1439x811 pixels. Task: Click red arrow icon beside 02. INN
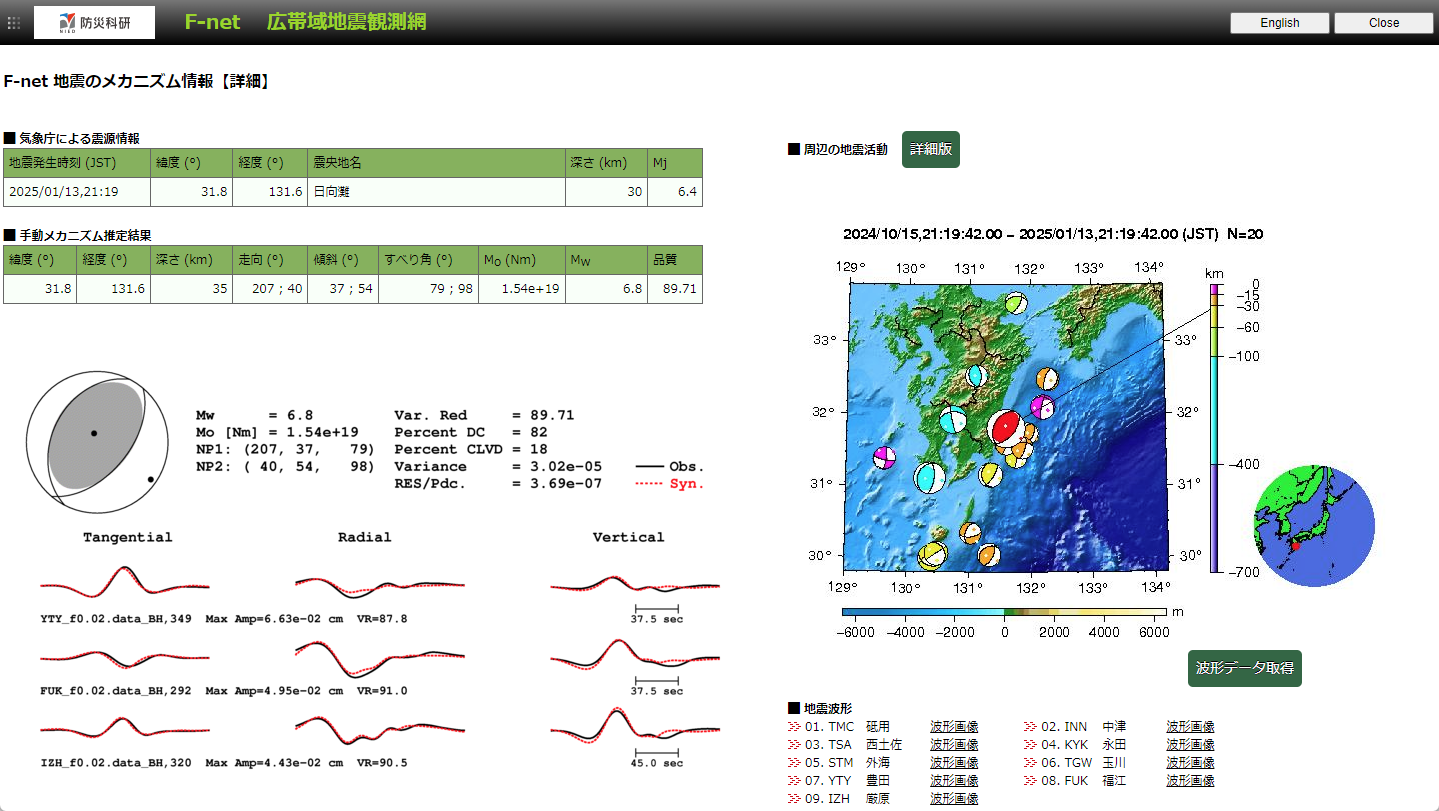point(1031,727)
